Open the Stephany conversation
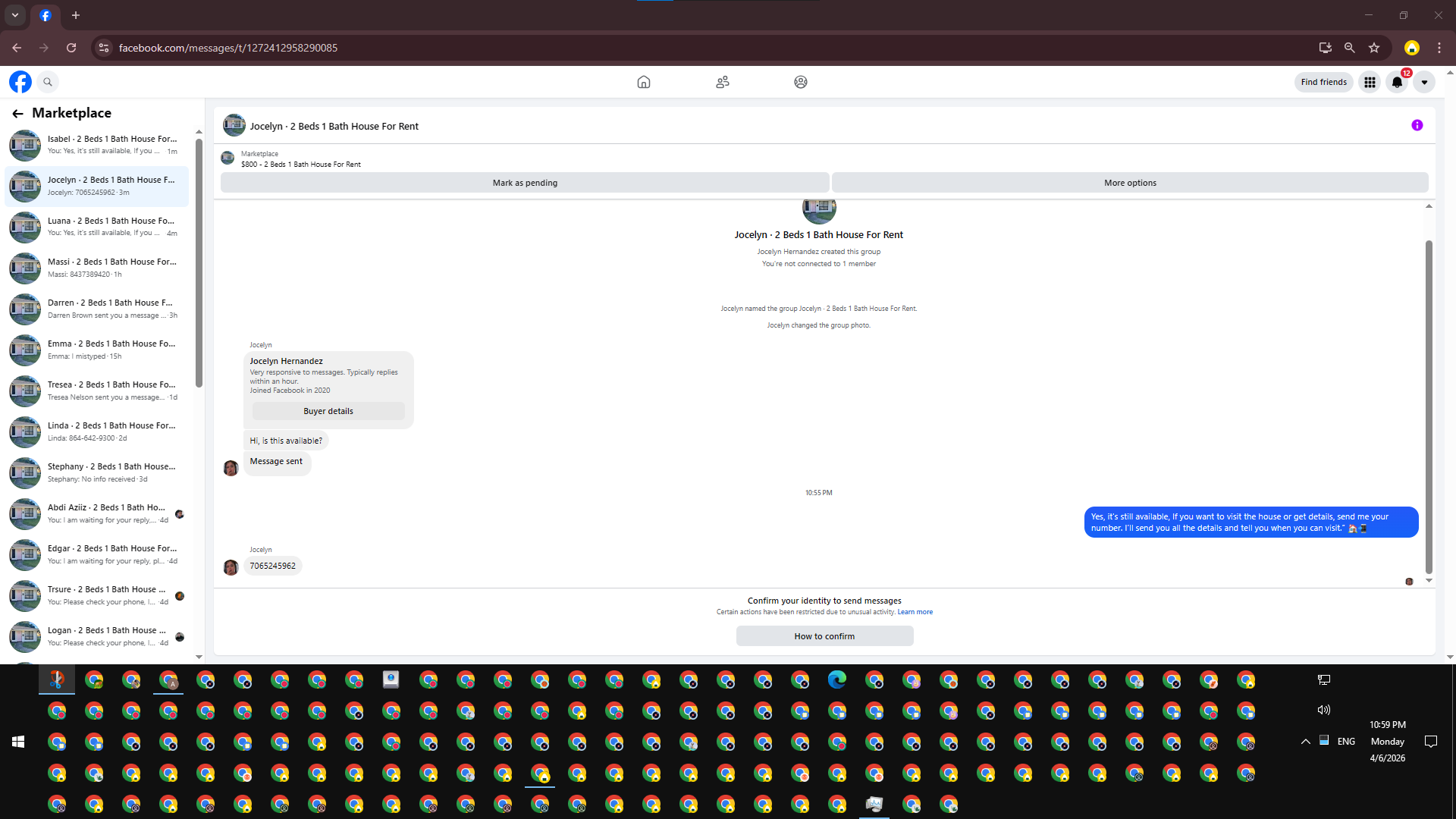This screenshot has height=819, width=1456. pos(97,472)
